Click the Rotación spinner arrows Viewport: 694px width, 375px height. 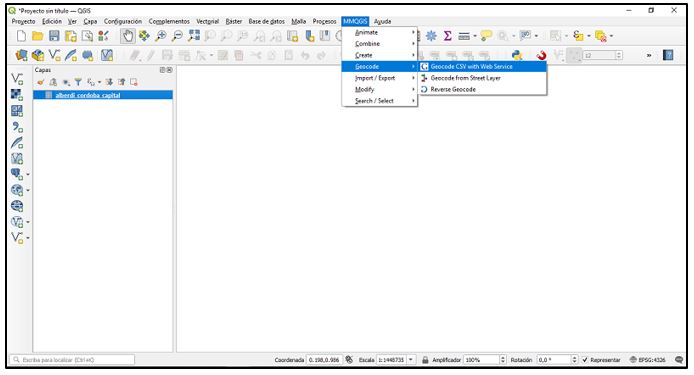coord(574,360)
